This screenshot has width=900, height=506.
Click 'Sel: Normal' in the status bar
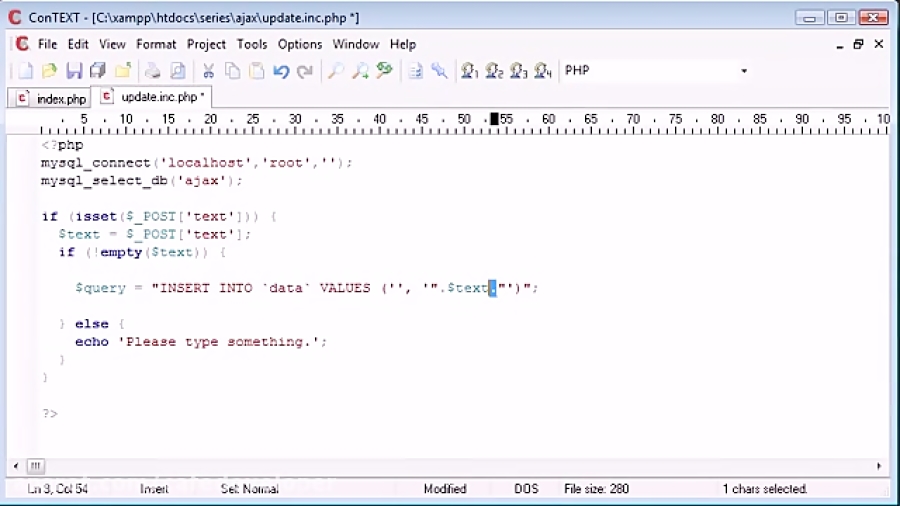(250, 489)
